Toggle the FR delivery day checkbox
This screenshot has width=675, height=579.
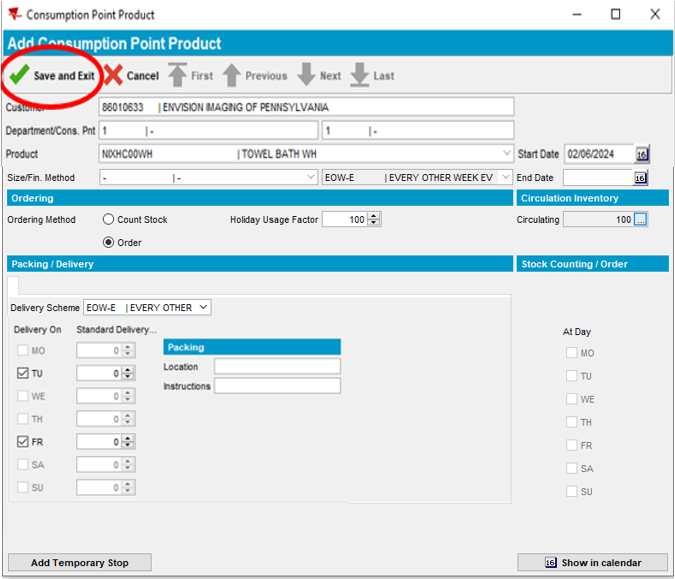[x=23, y=442]
